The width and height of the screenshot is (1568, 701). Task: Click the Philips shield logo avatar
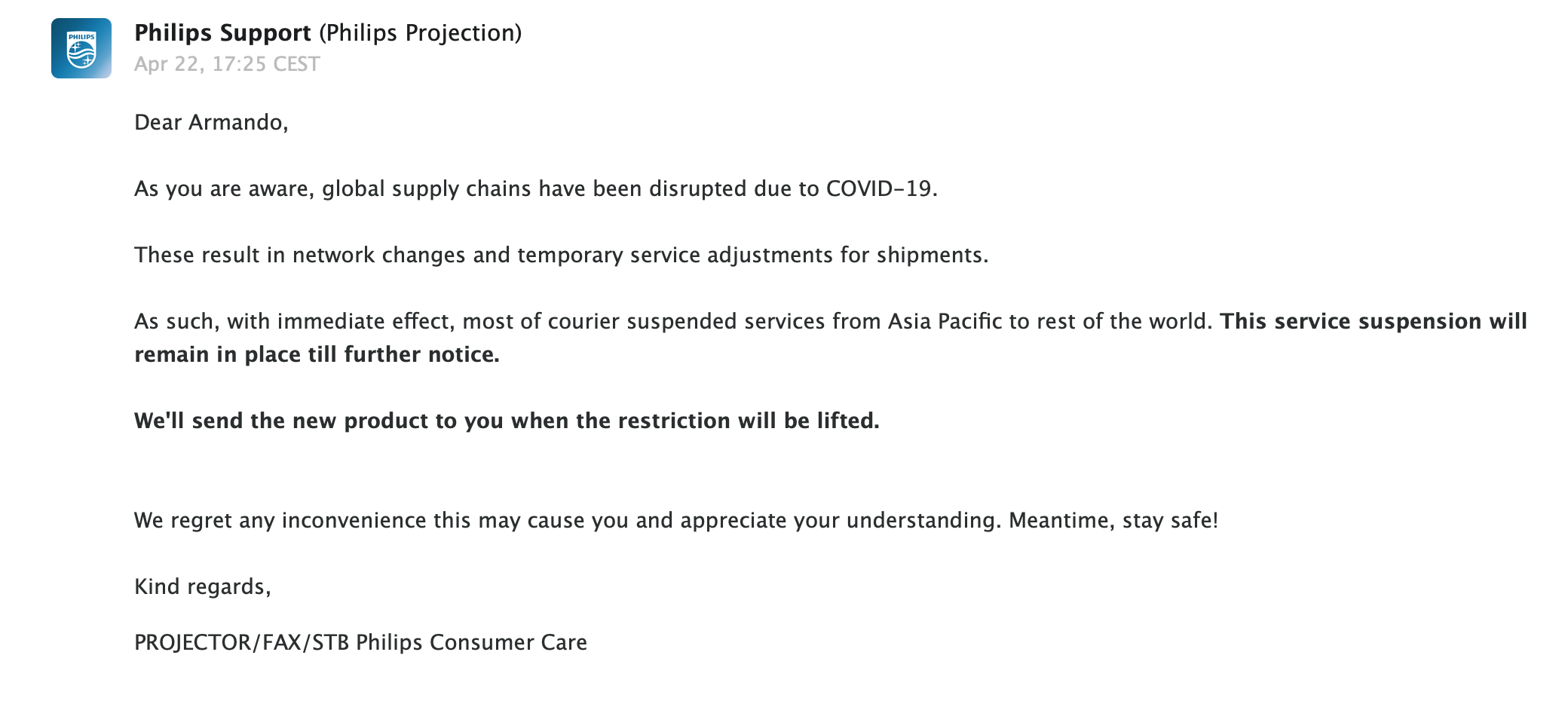[x=81, y=48]
